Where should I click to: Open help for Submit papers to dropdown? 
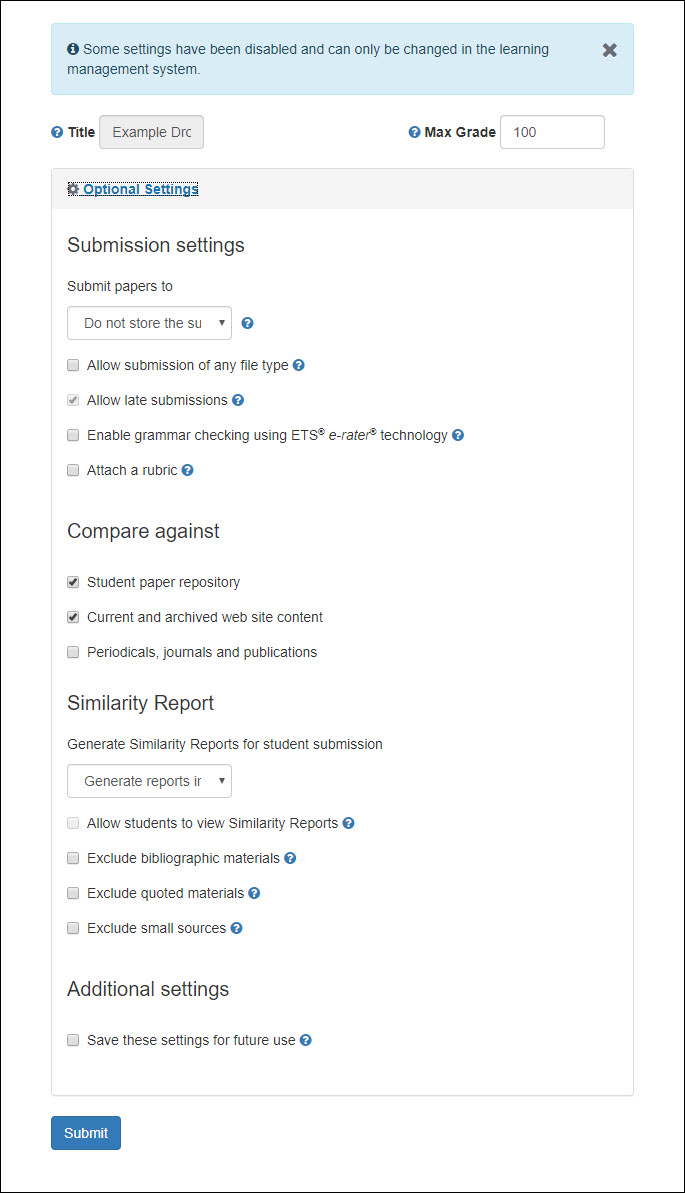(x=246, y=322)
